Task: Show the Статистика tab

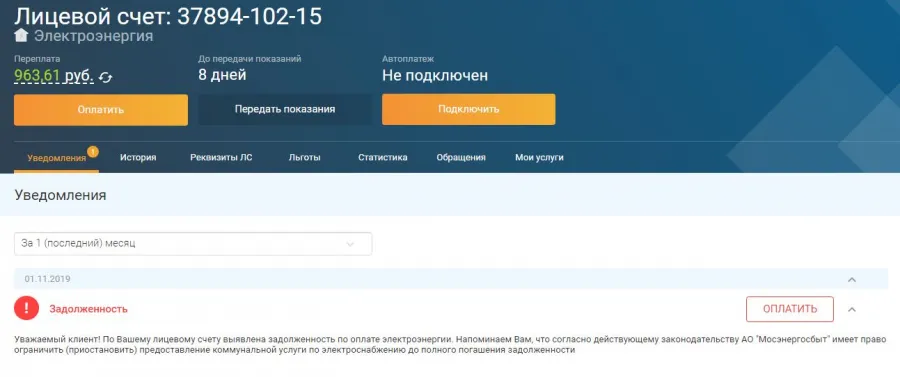Action: (383, 157)
